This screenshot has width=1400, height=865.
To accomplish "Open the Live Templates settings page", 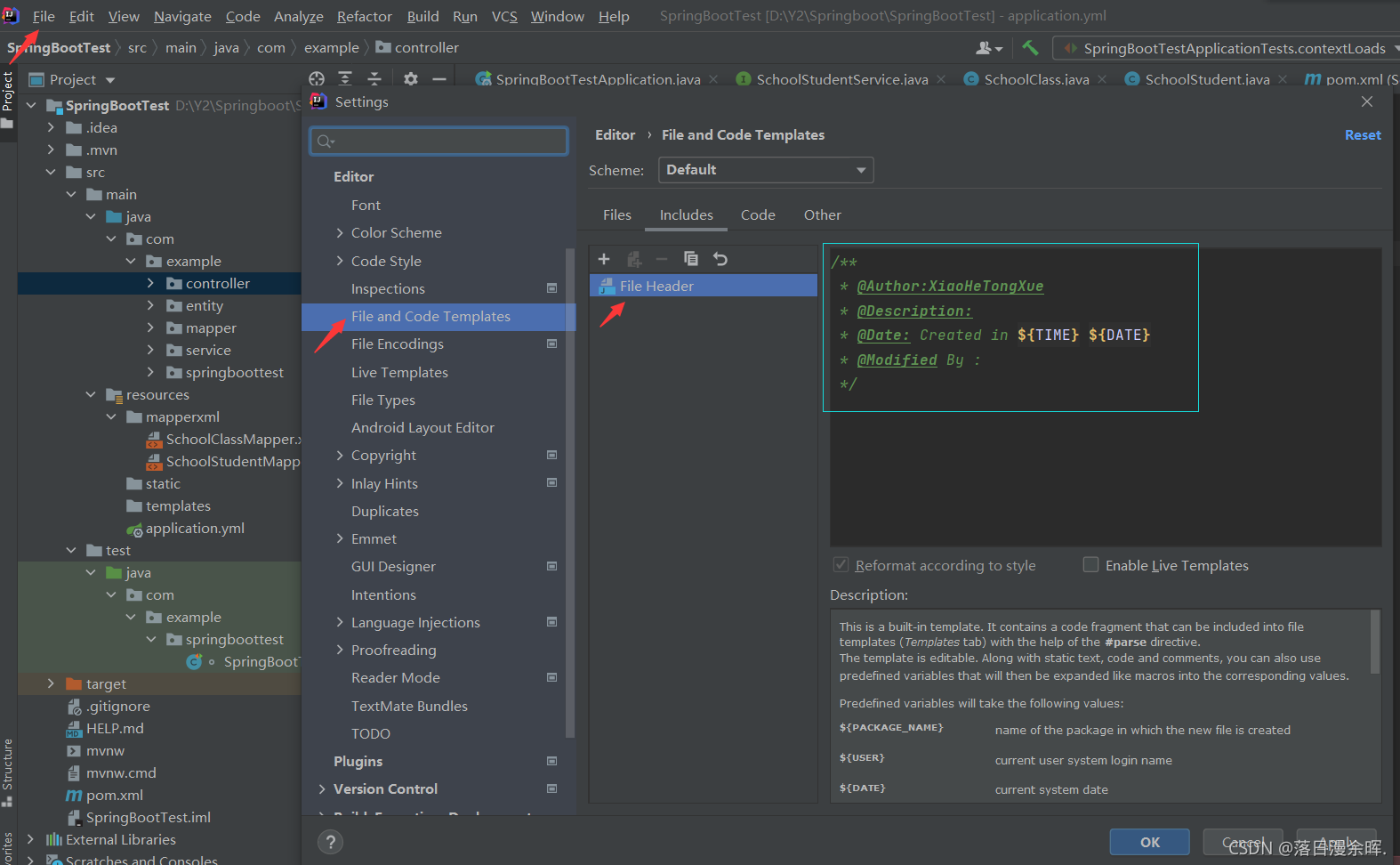I will point(399,372).
